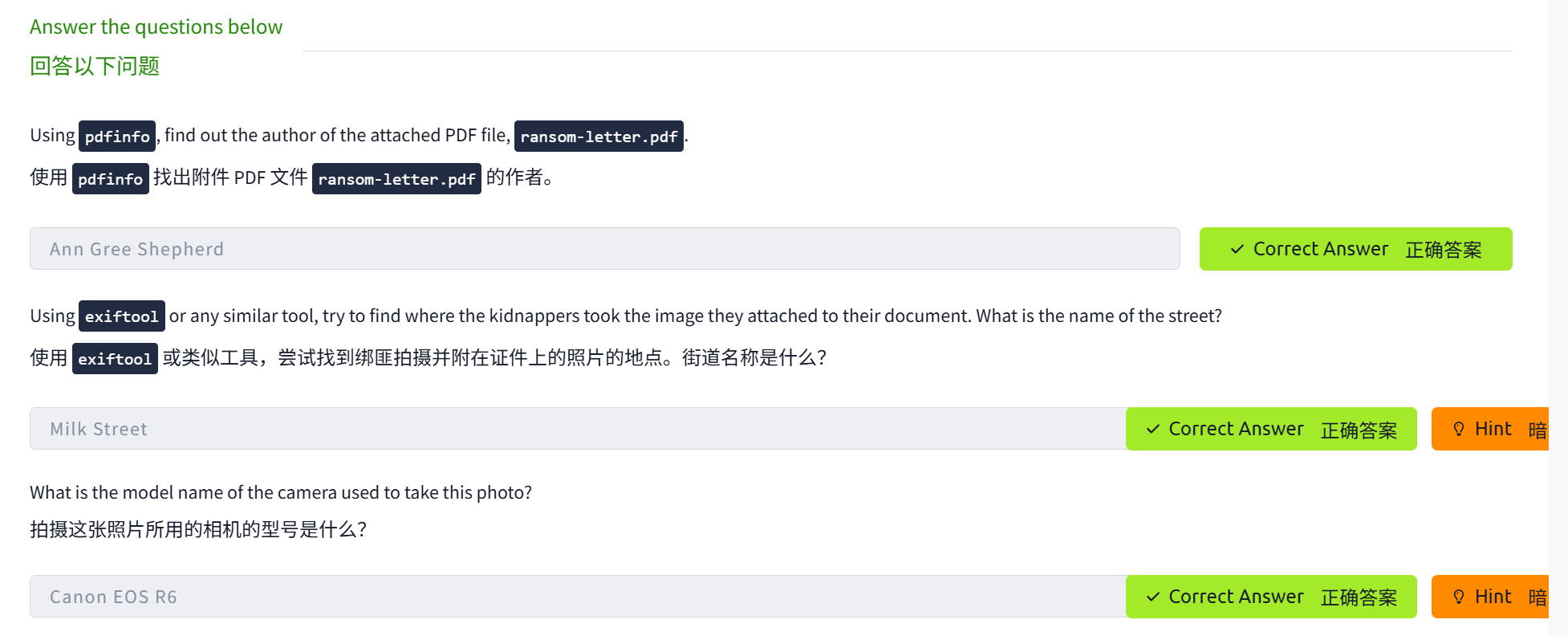The image size is (1568, 636).
Task: Click the Correct Answer button for the street name question
Action: (x=1270, y=430)
